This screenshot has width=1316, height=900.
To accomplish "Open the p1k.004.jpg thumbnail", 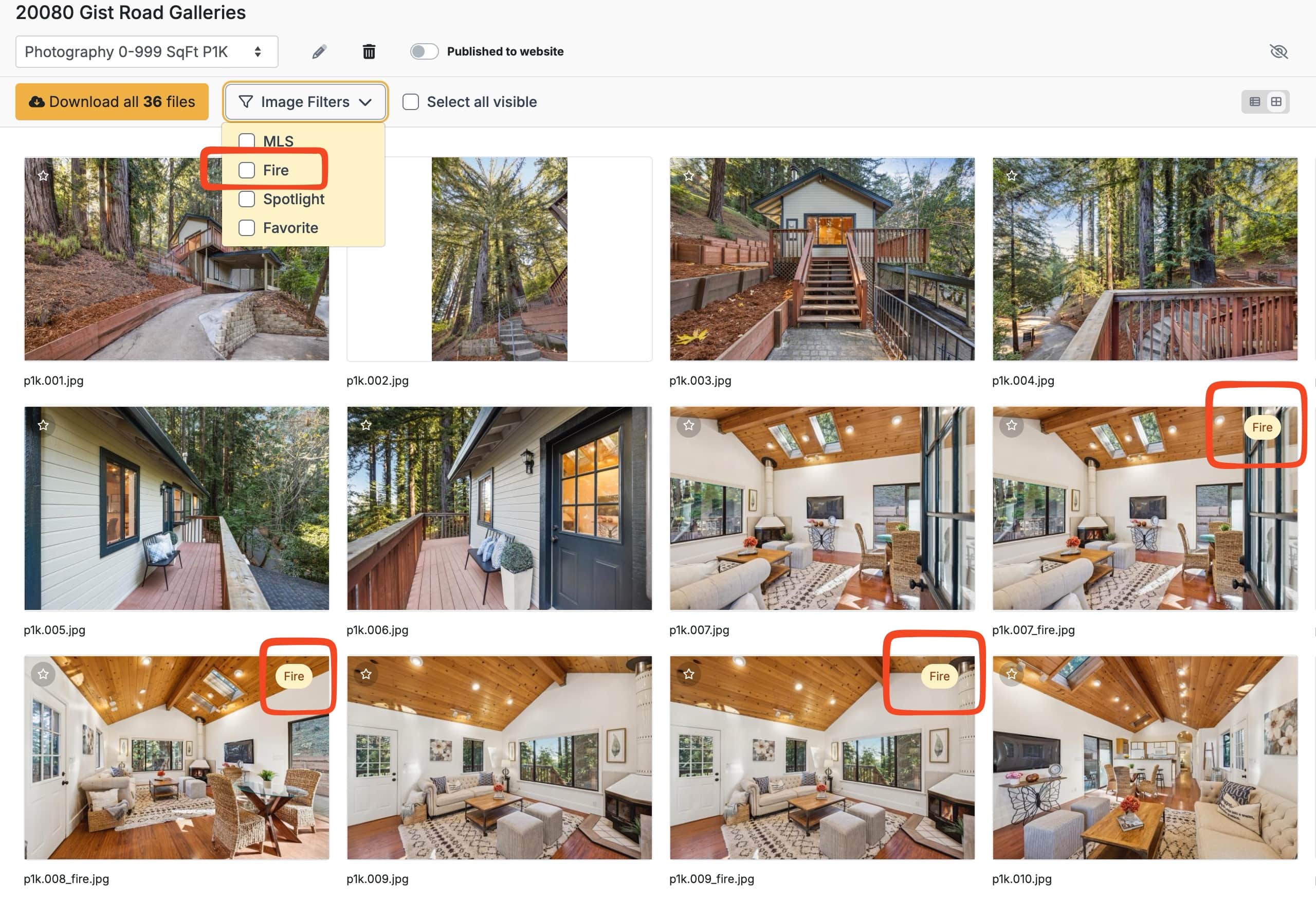I will (x=1144, y=259).
